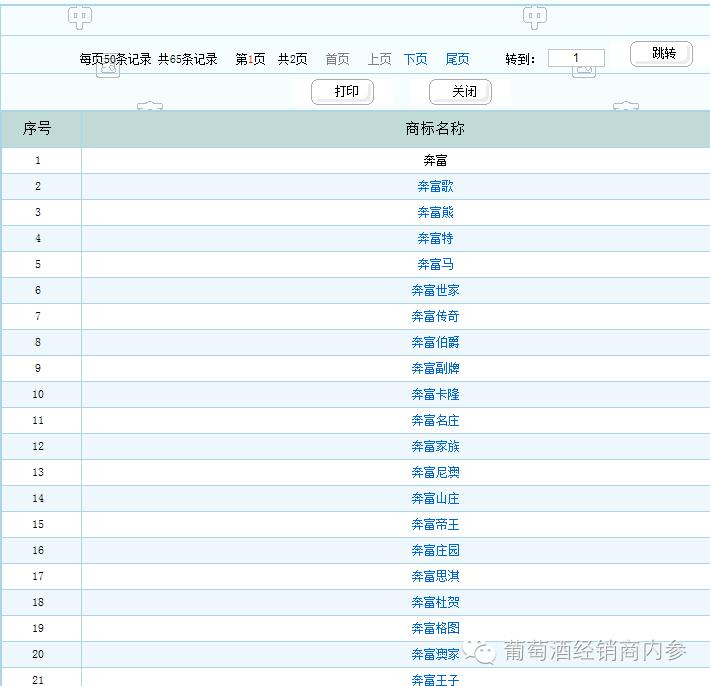Go to last page via 尾页
This screenshot has width=710, height=686.
point(457,59)
